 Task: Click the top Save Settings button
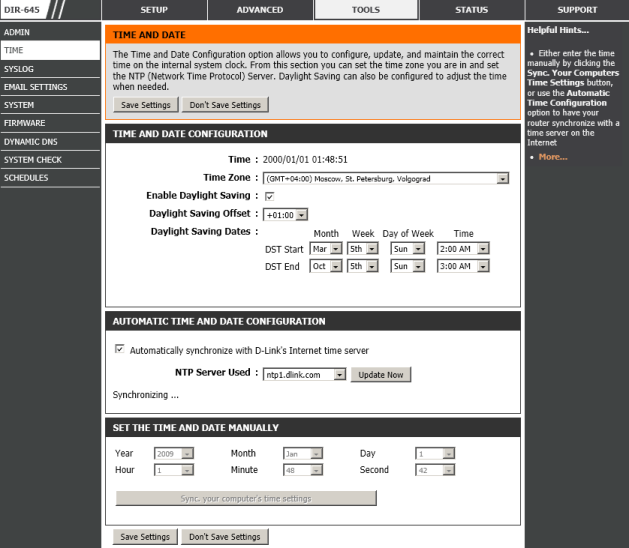coord(146,105)
